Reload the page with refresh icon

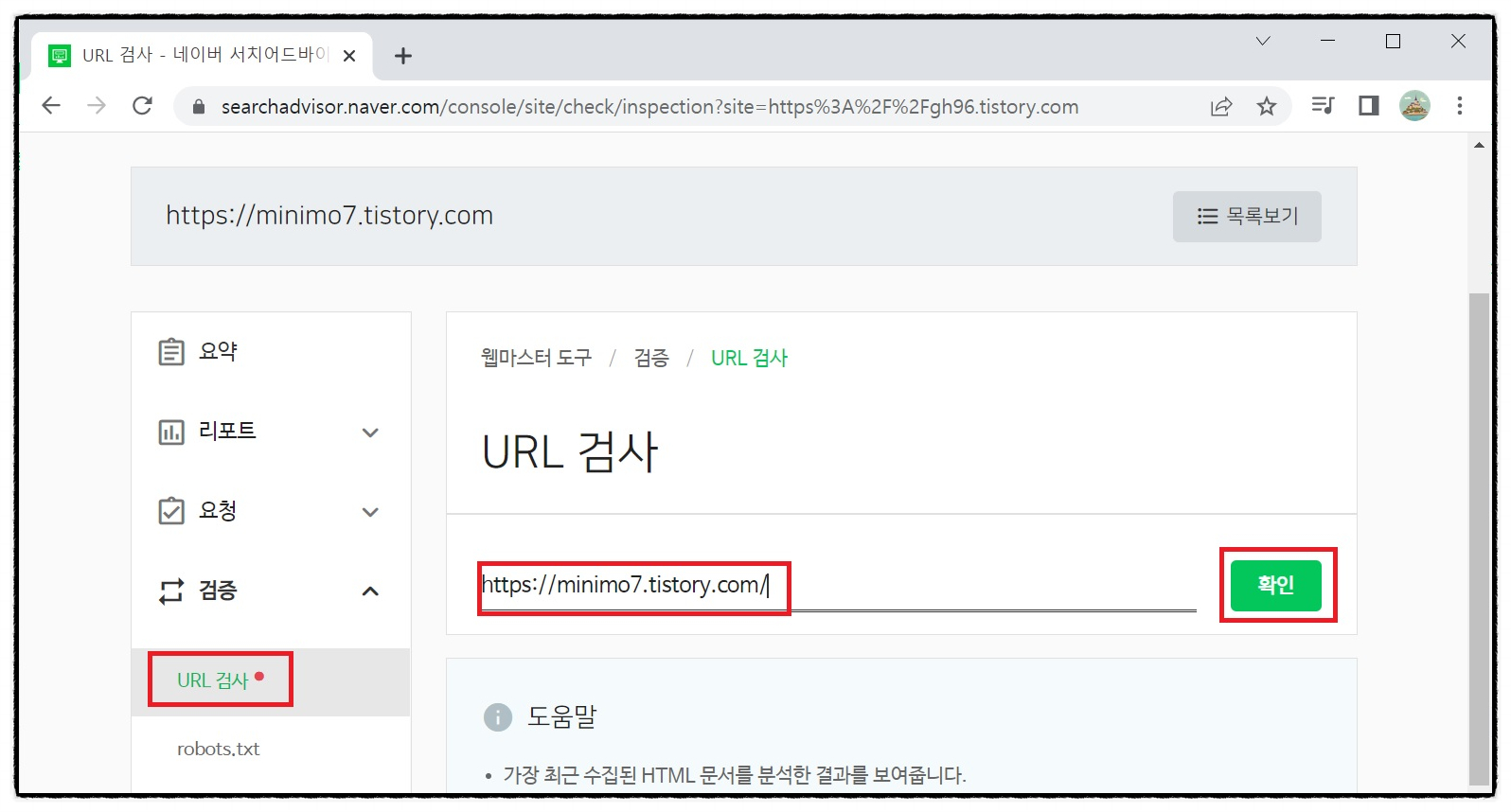142,106
